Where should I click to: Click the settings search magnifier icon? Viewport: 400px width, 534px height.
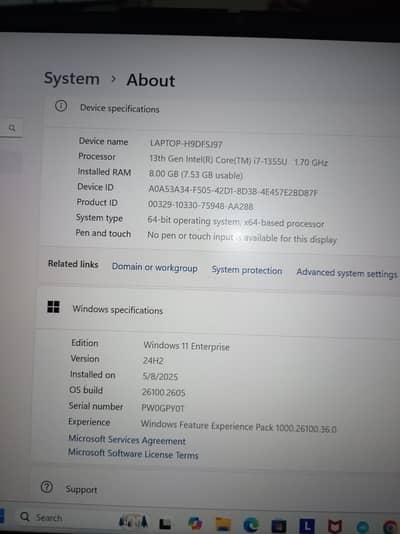tap(12, 128)
